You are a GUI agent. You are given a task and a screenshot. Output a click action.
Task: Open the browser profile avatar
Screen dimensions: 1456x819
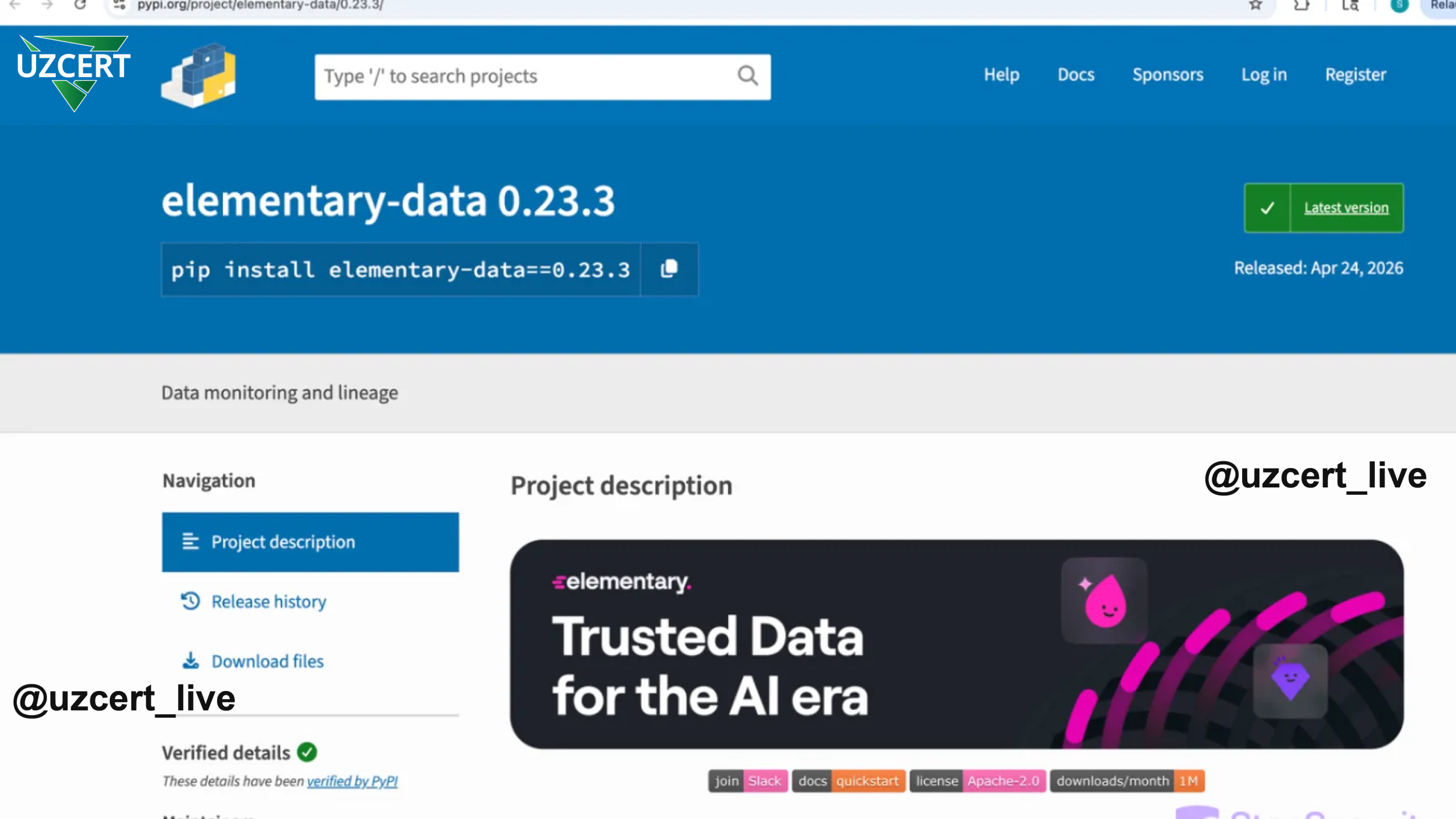coord(1399,5)
